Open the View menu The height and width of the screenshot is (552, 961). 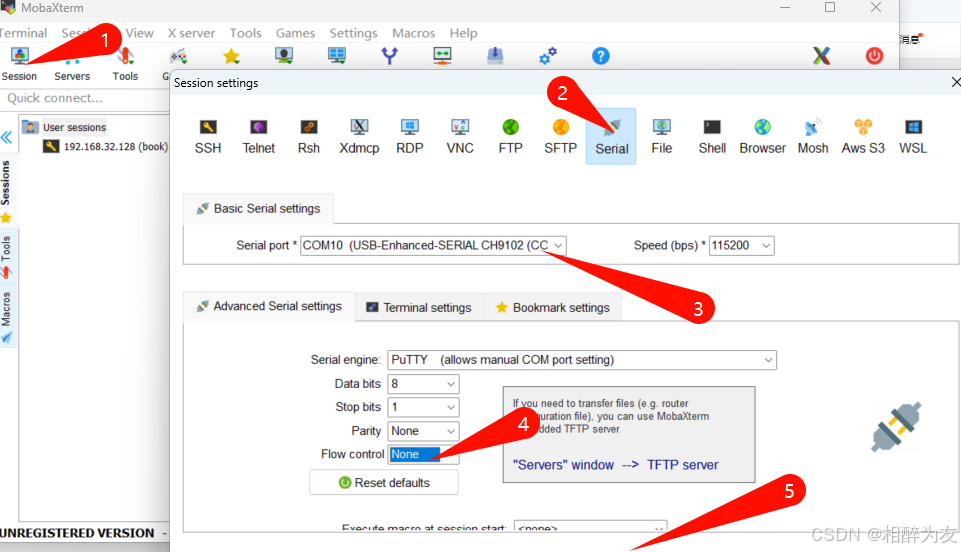coord(140,33)
